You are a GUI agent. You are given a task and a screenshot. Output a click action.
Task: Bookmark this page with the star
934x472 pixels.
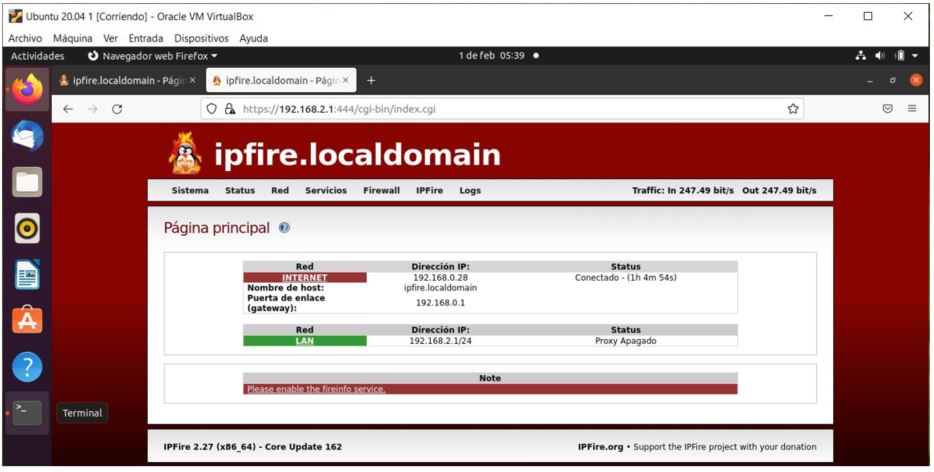[x=793, y=109]
